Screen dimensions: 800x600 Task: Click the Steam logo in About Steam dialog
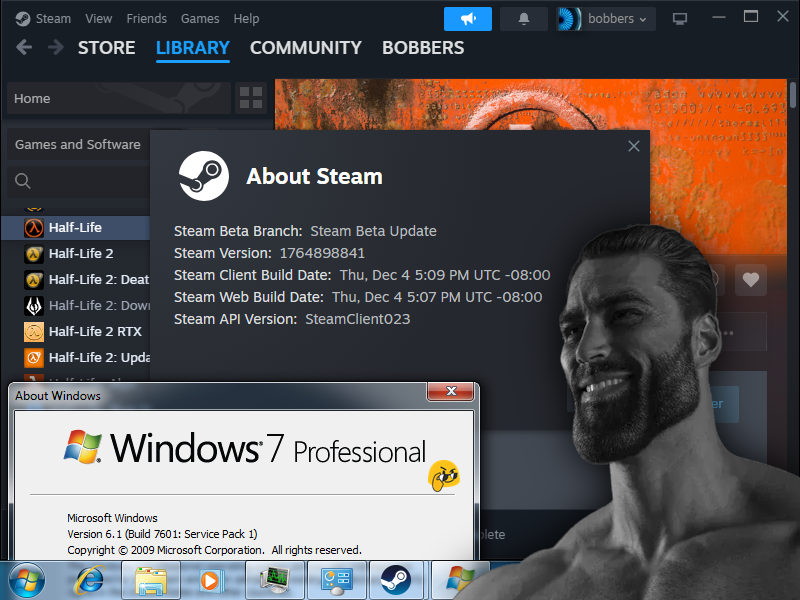click(204, 176)
